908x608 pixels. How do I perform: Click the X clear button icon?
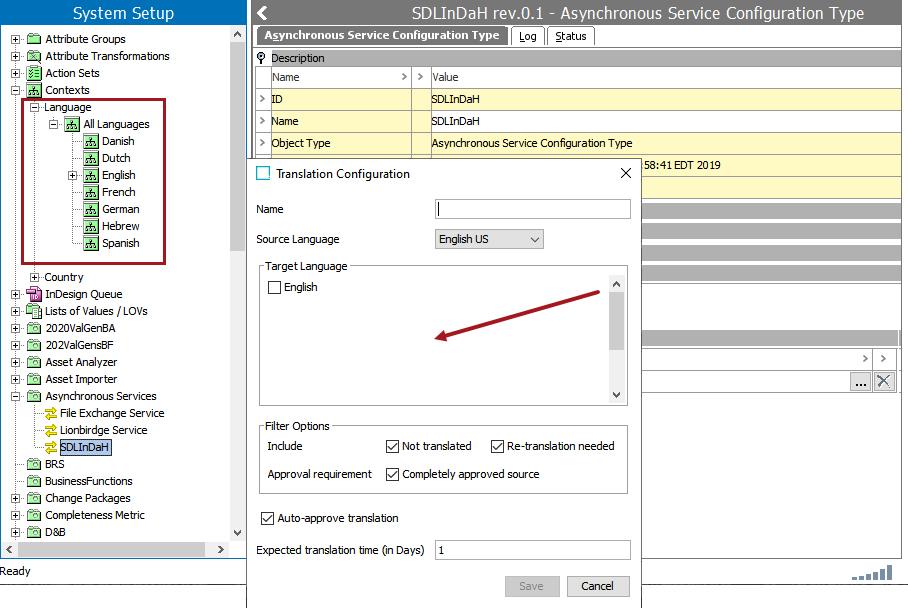coord(883,381)
